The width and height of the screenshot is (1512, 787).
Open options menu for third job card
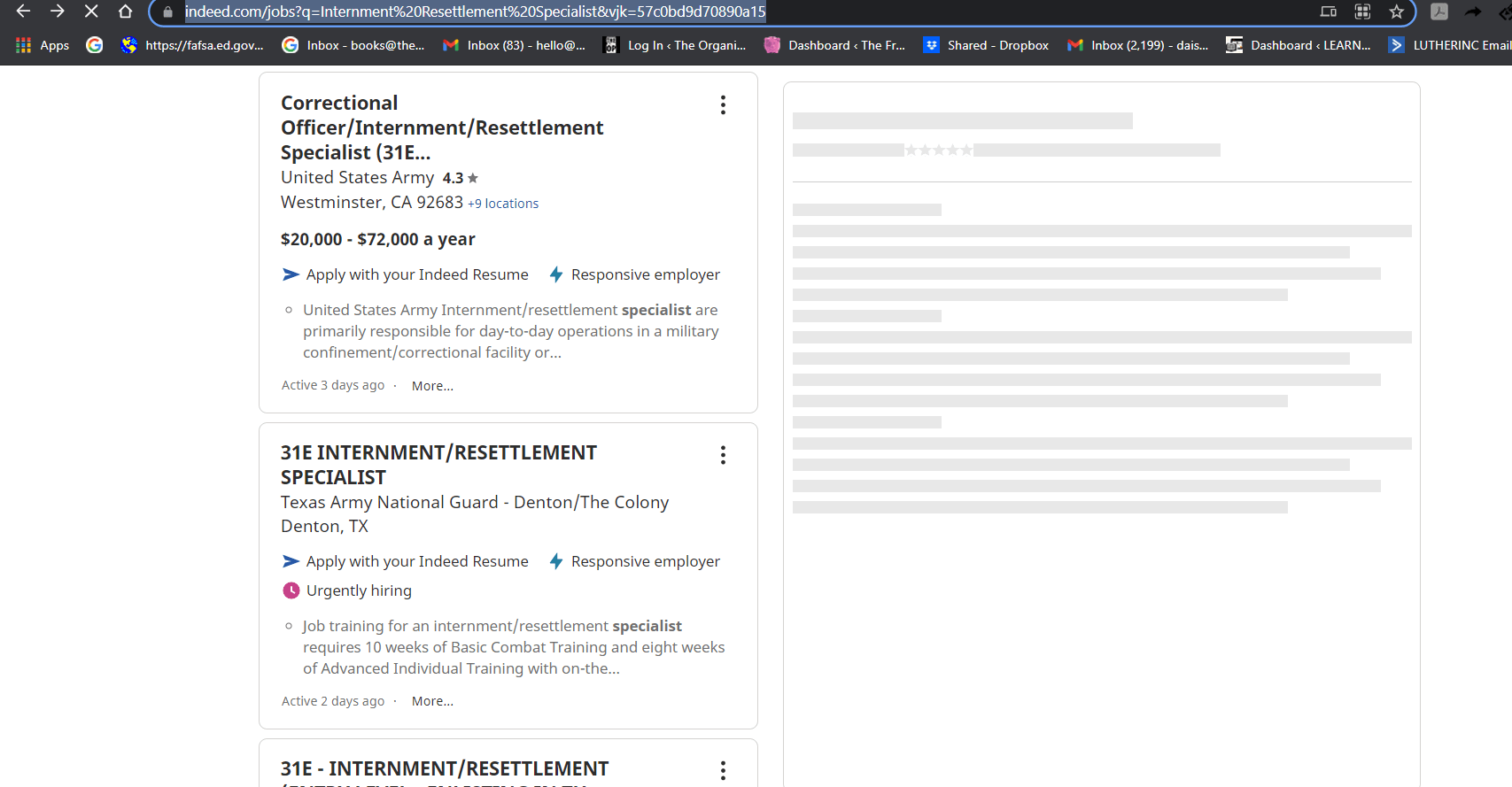723,770
